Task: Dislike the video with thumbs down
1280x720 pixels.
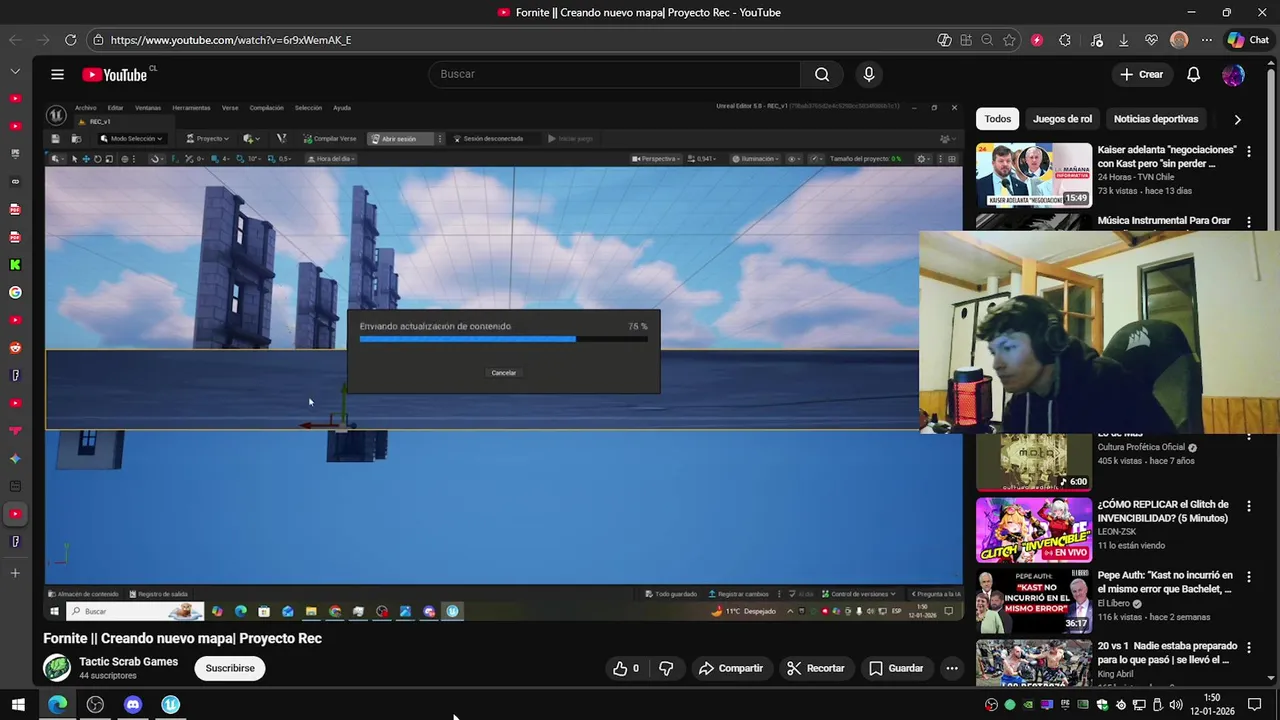Action: click(666, 668)
